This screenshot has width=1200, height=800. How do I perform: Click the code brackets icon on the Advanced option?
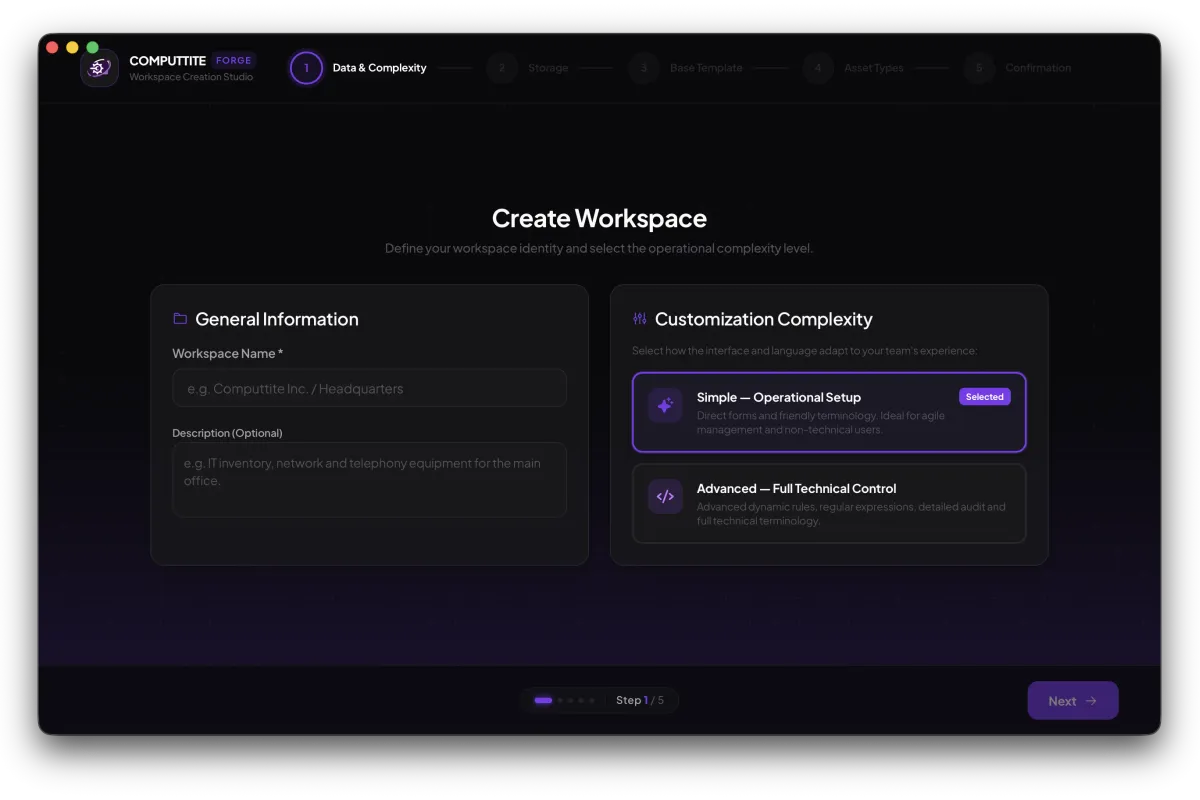665,496
